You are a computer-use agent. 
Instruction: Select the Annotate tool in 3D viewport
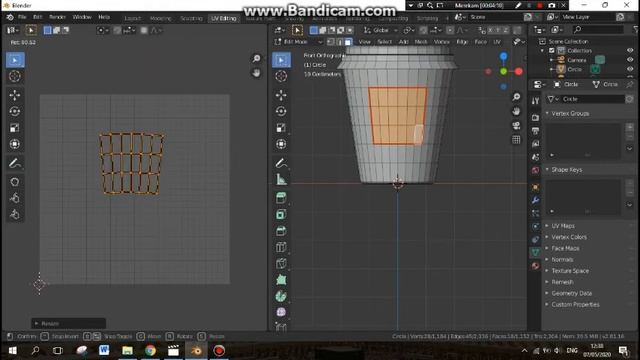point(281,163)
